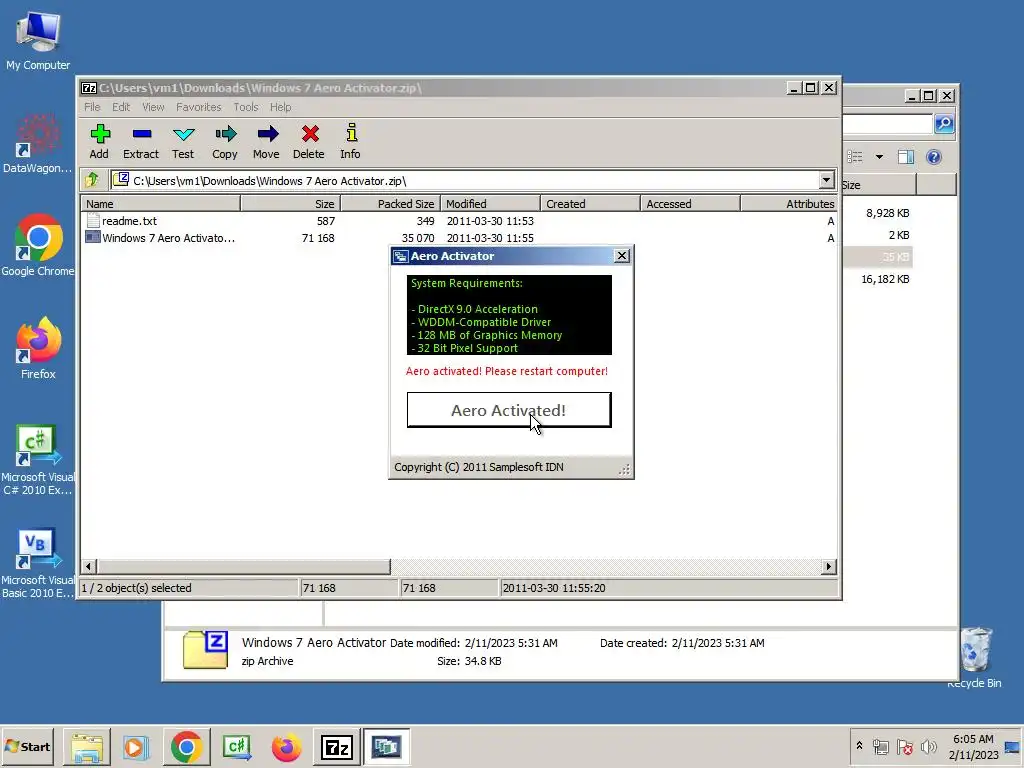This screenshot has height=768, width=1024.
Task: Click the readme.txt file icon
Action: pos(93,221)
